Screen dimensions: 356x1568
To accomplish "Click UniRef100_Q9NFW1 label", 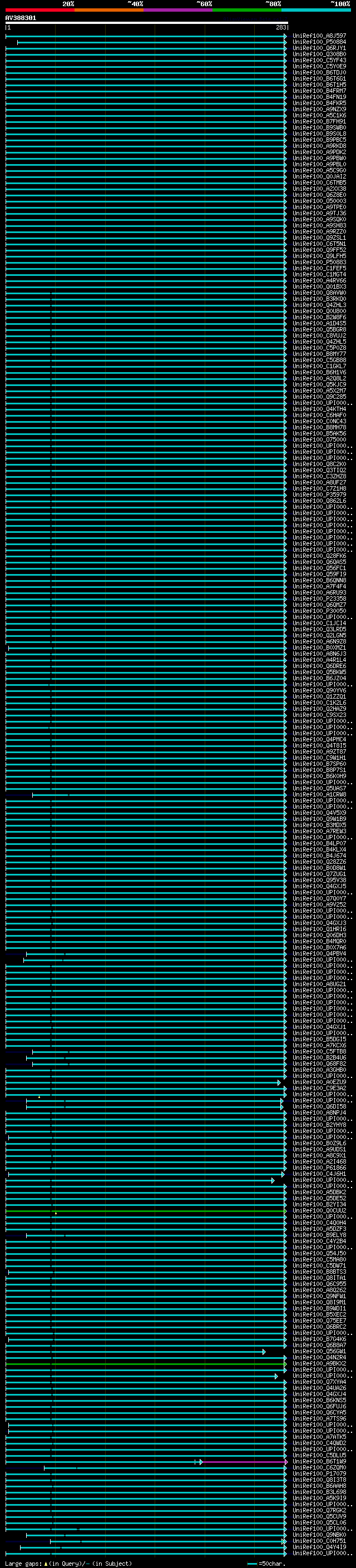I will (319, 1297).
